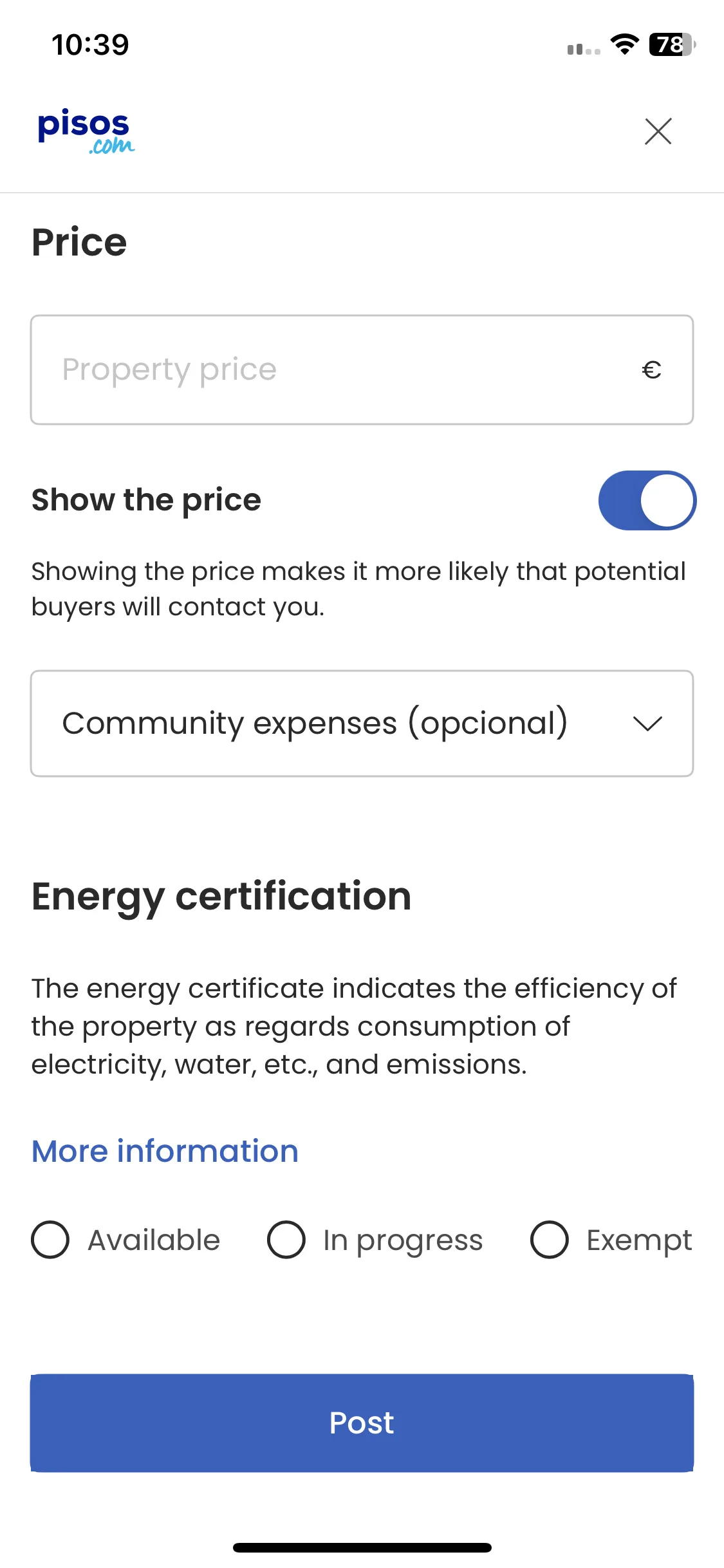Image resolution: width=724 pixels, height=1568 pixels.
Task: Select the Available radio button
Action: tap(50, 1240)
